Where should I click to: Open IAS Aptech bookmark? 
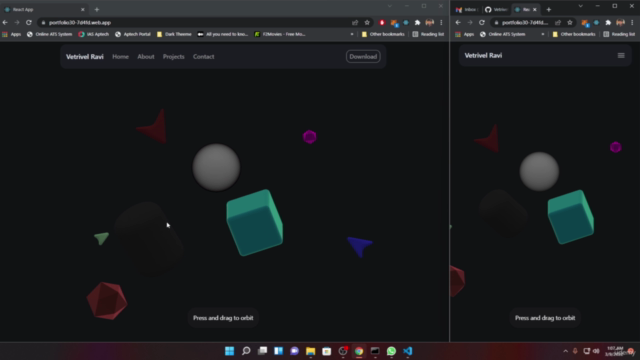click(93, 34)
